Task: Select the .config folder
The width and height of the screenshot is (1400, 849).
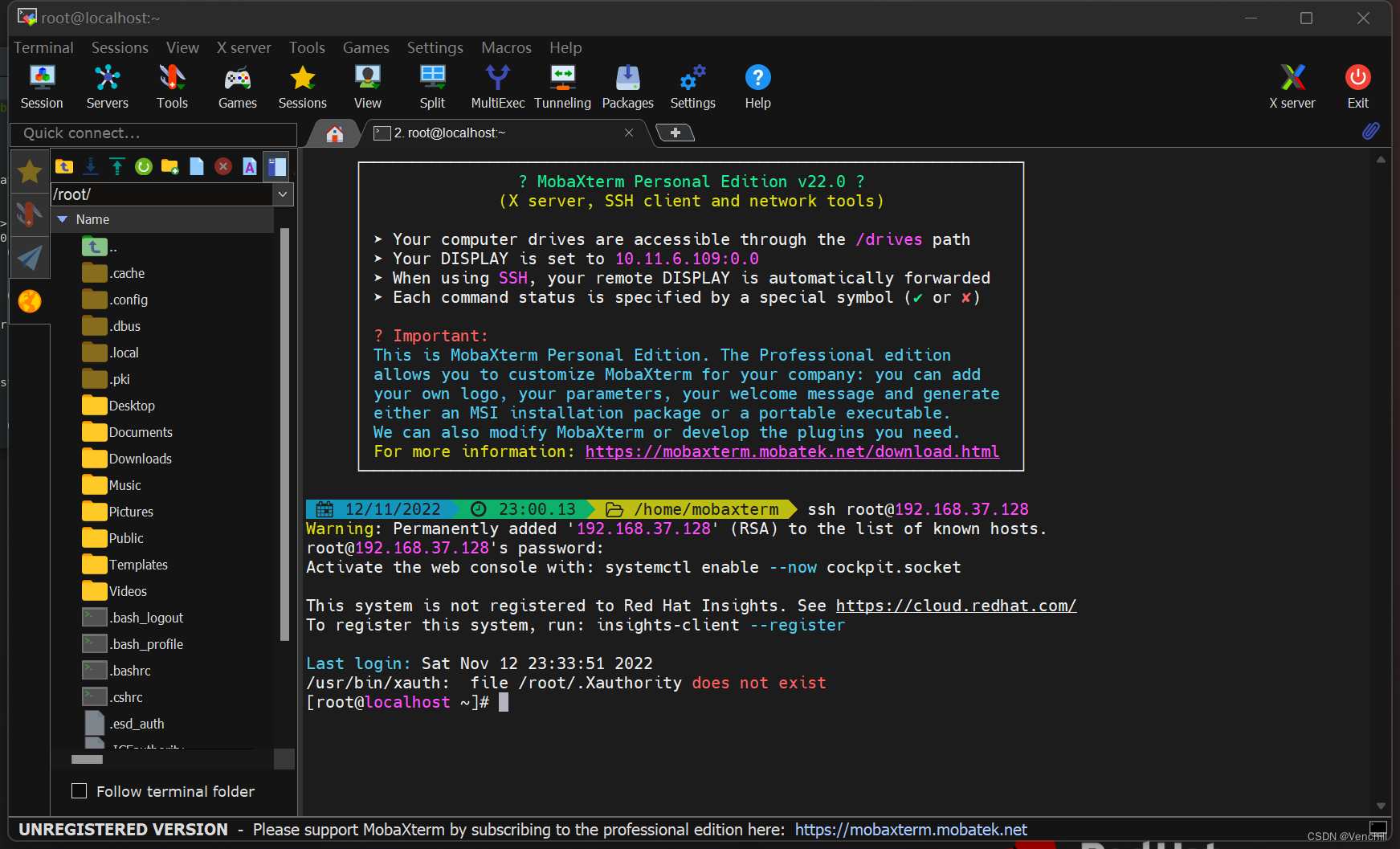Action: click(x=115, y=300)
